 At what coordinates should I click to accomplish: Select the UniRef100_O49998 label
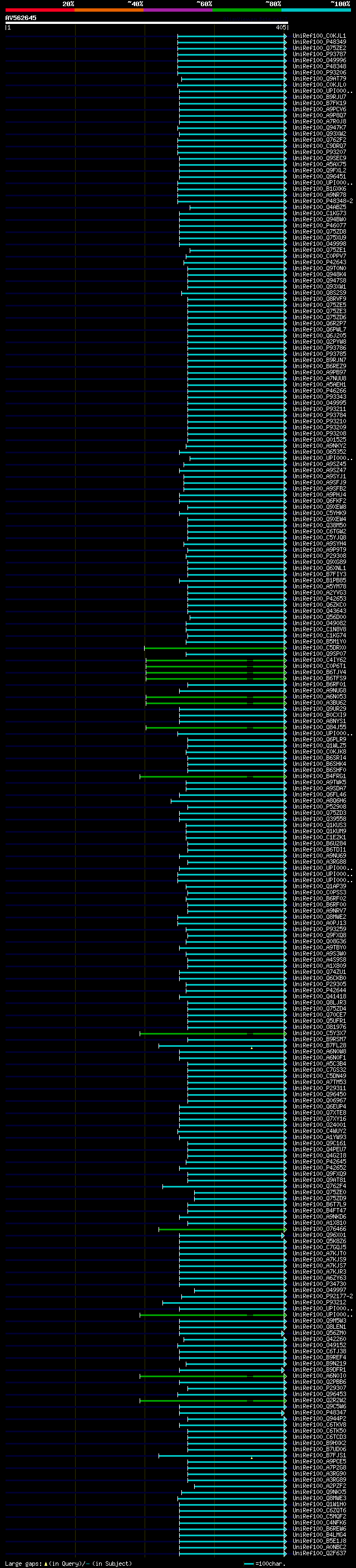(319, 244)
